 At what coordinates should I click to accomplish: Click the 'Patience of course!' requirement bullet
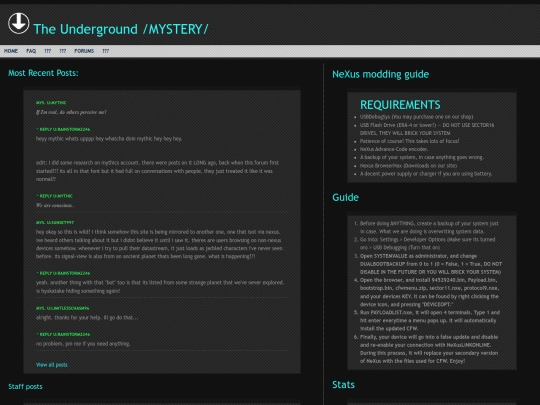point(409,141)
